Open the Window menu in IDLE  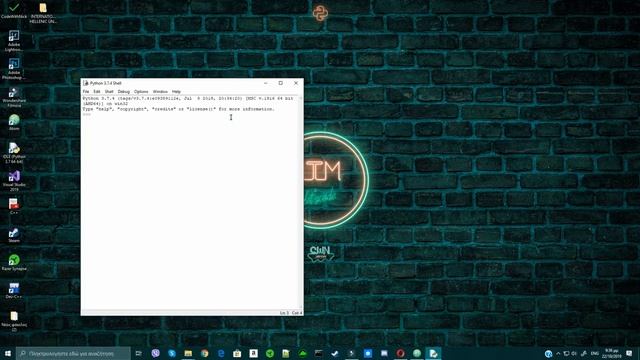click(x=160, y=91)
